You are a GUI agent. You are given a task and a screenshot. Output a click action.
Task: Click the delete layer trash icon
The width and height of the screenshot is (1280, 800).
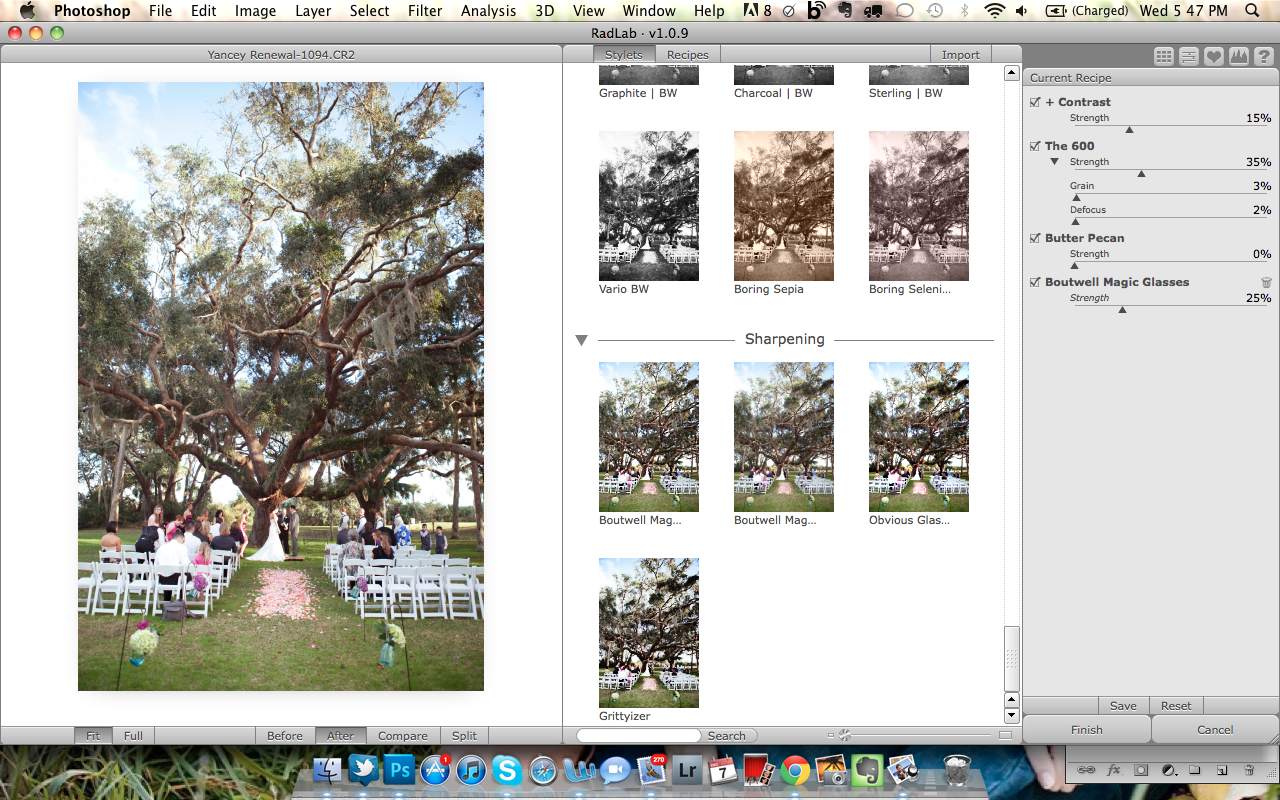(1249, 770)
